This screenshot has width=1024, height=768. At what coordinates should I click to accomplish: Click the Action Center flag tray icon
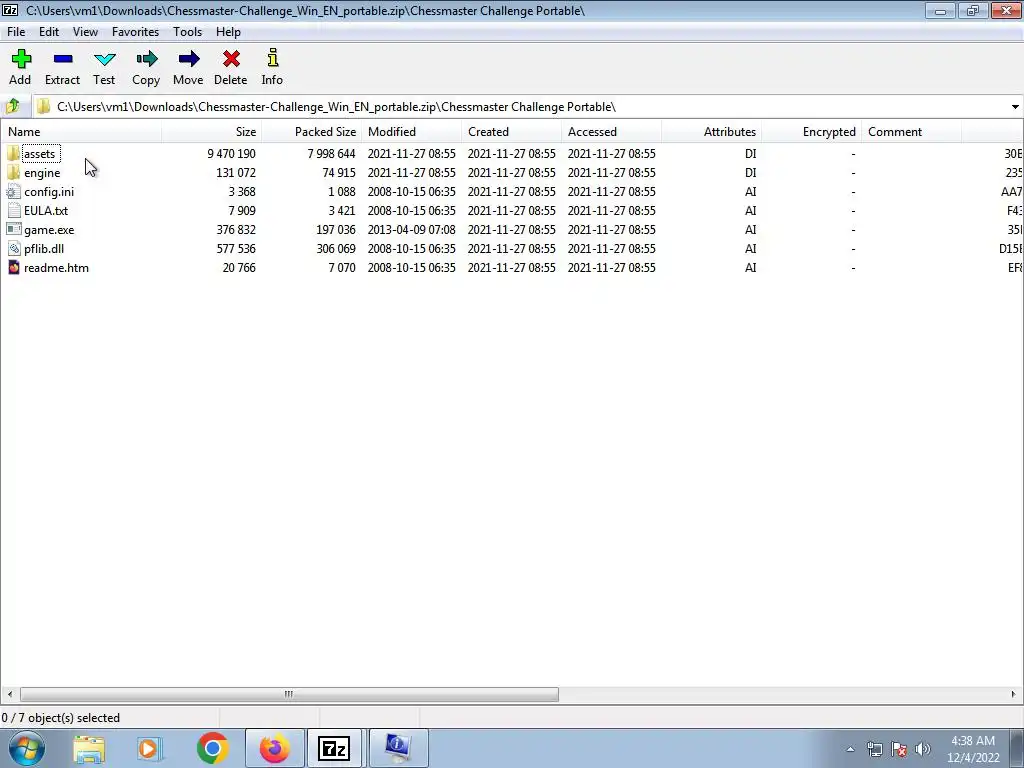899,749
